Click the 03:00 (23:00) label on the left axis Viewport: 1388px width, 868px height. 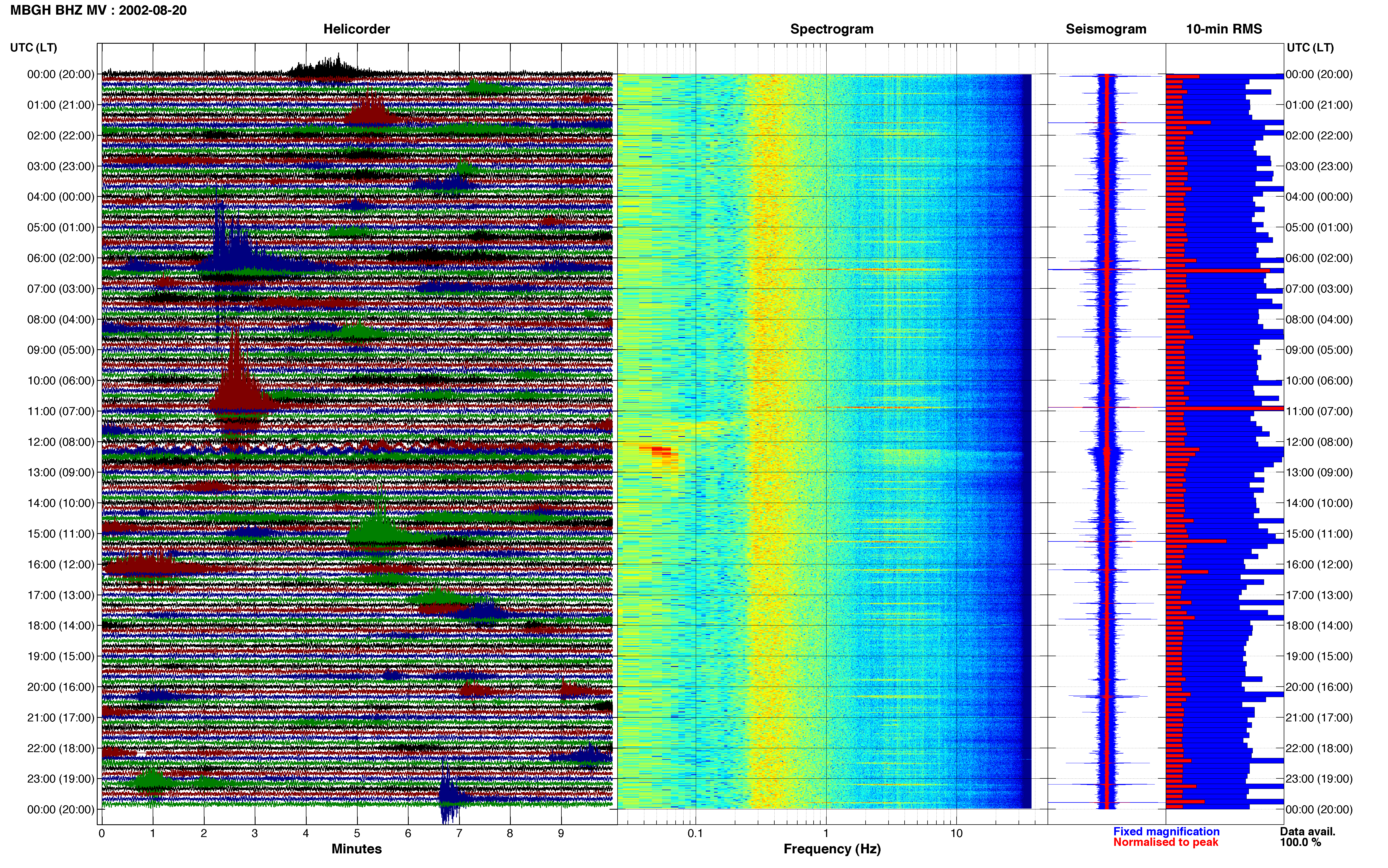click(x=61, y=166)
